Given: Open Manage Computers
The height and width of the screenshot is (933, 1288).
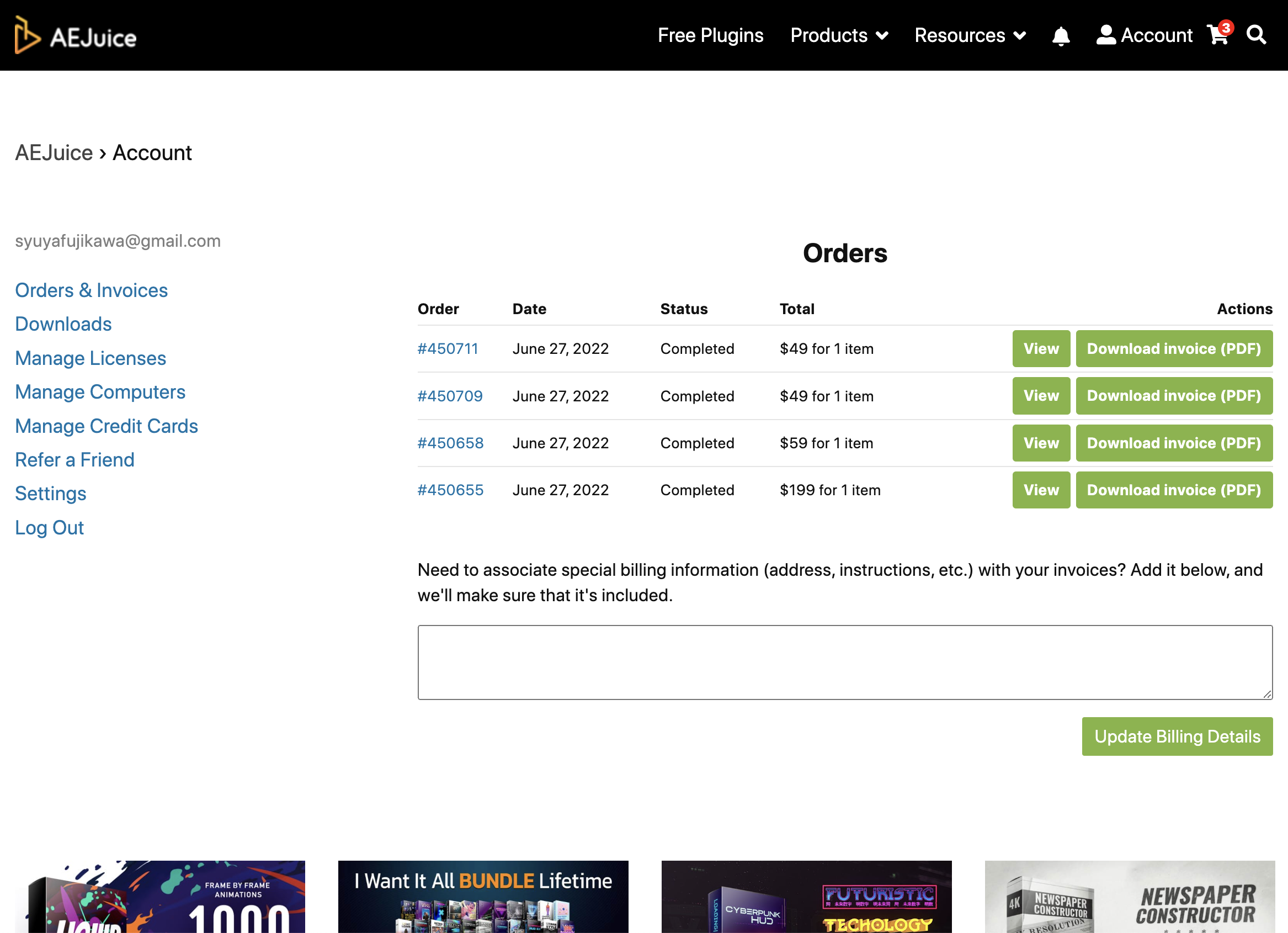Looking at the screenshot, I should (100, 392).
